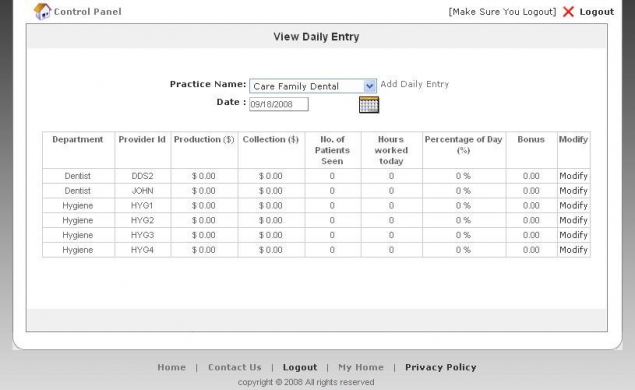Viewport: 635px width, 390px height.
Task: Open the Practice Name dropdown
Action: click(313, 86)
